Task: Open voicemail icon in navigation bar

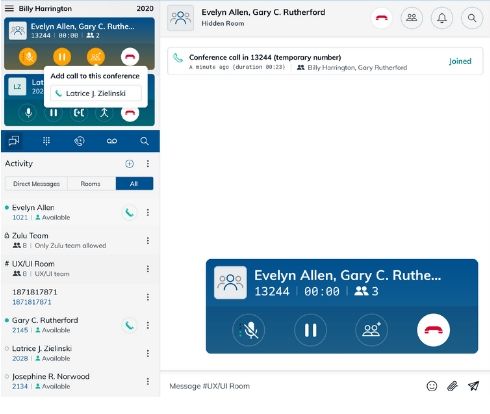Action: coord(112,141)
